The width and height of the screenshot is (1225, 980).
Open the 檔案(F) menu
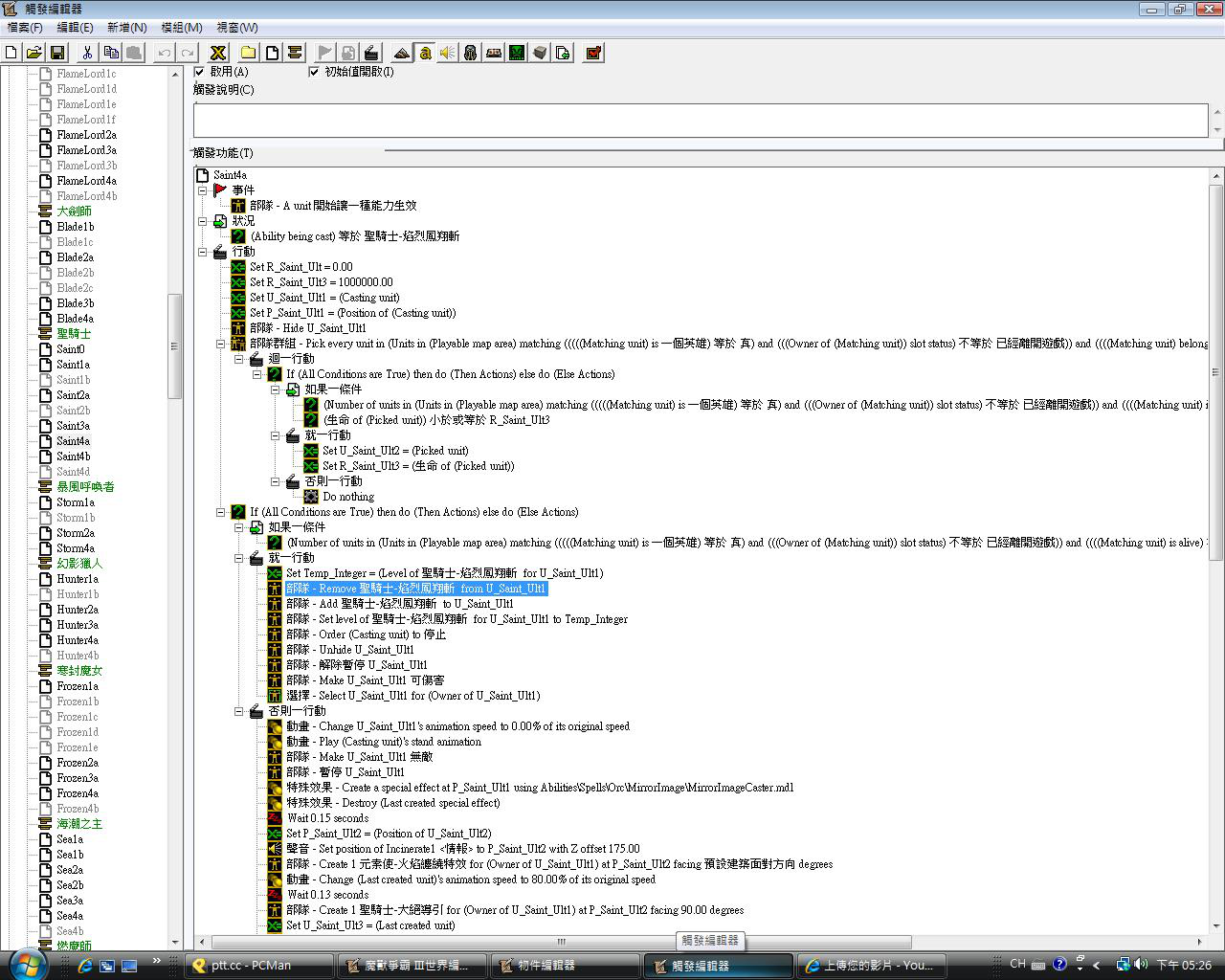tap(24, 28)
